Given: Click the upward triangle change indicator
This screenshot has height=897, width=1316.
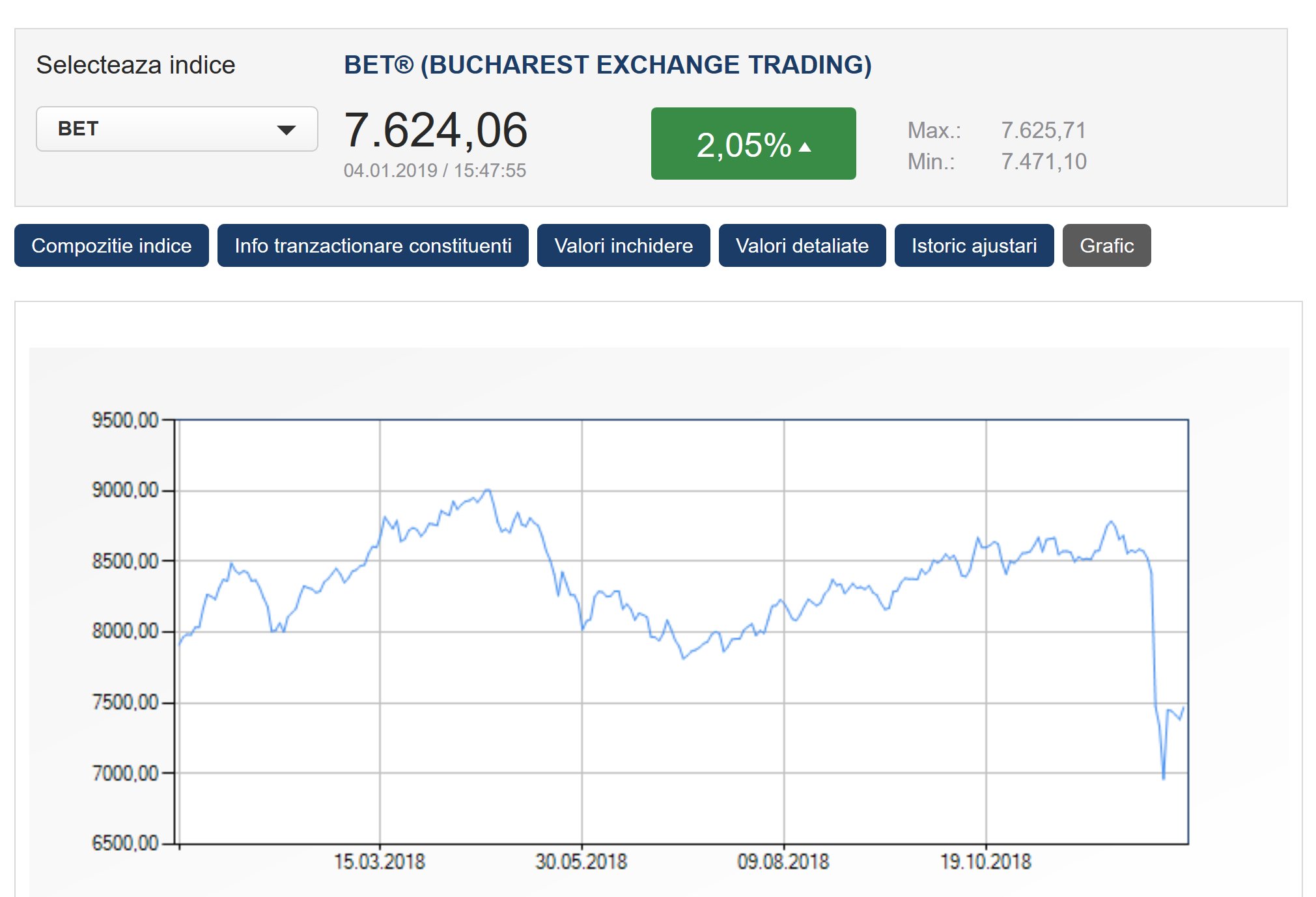Looking at the screenshot, I should click(x=805, y=147).
